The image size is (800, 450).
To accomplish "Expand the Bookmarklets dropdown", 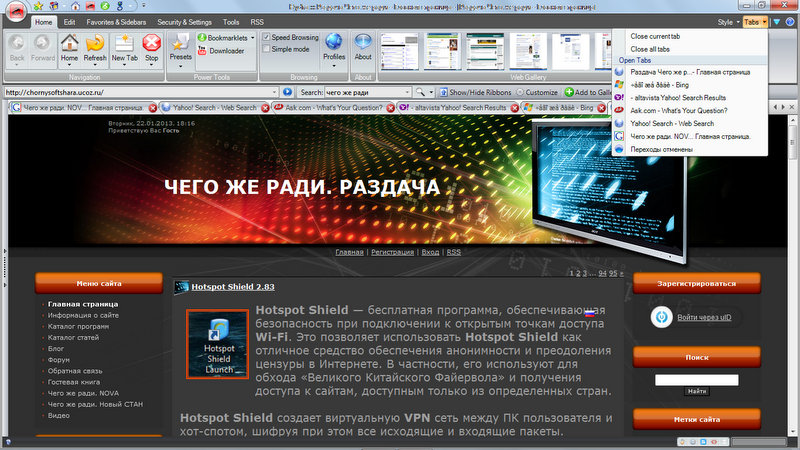I will 253,38.
